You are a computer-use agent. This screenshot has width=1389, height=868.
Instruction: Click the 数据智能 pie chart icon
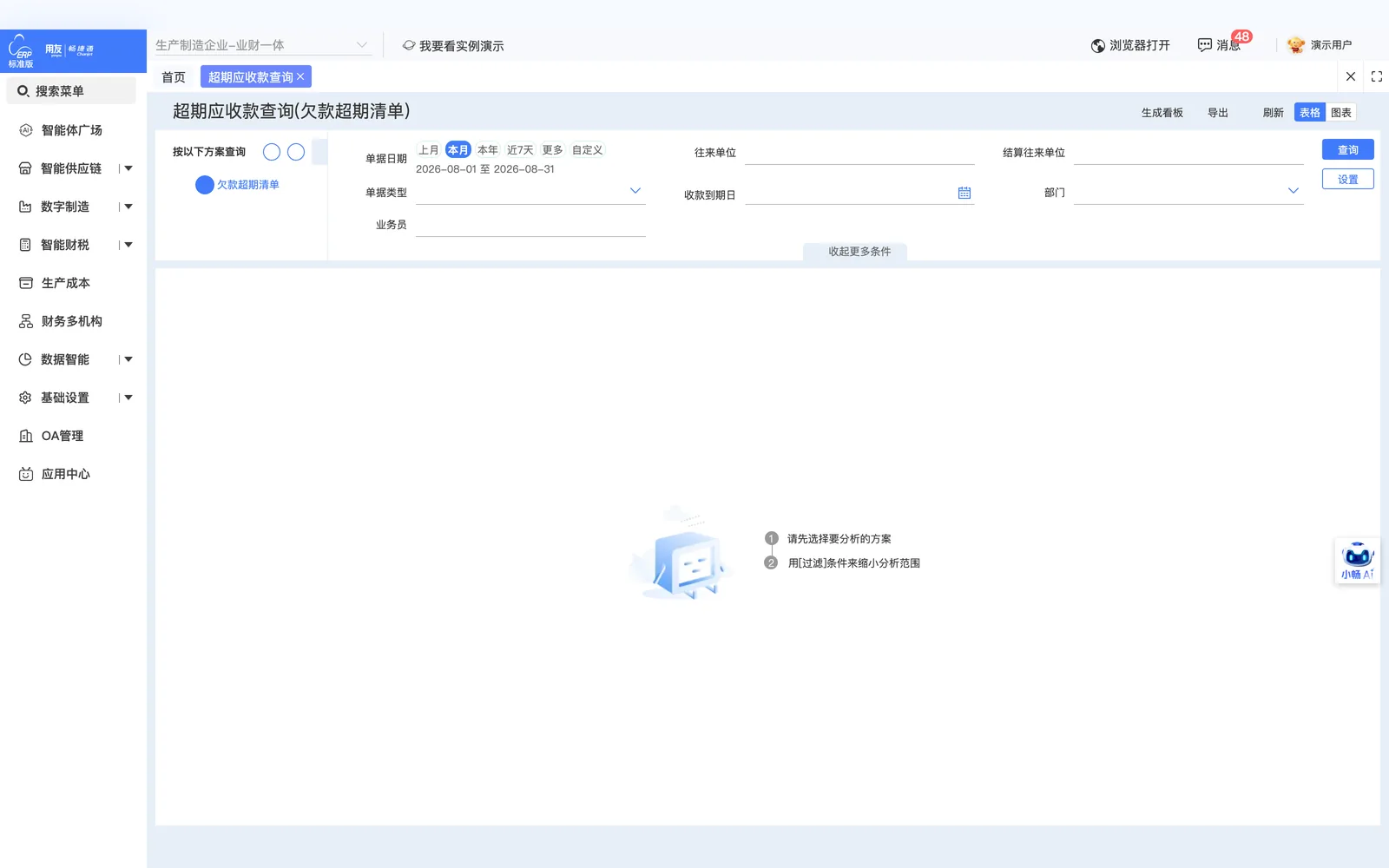pyautogui.click(x=25, y=359)
